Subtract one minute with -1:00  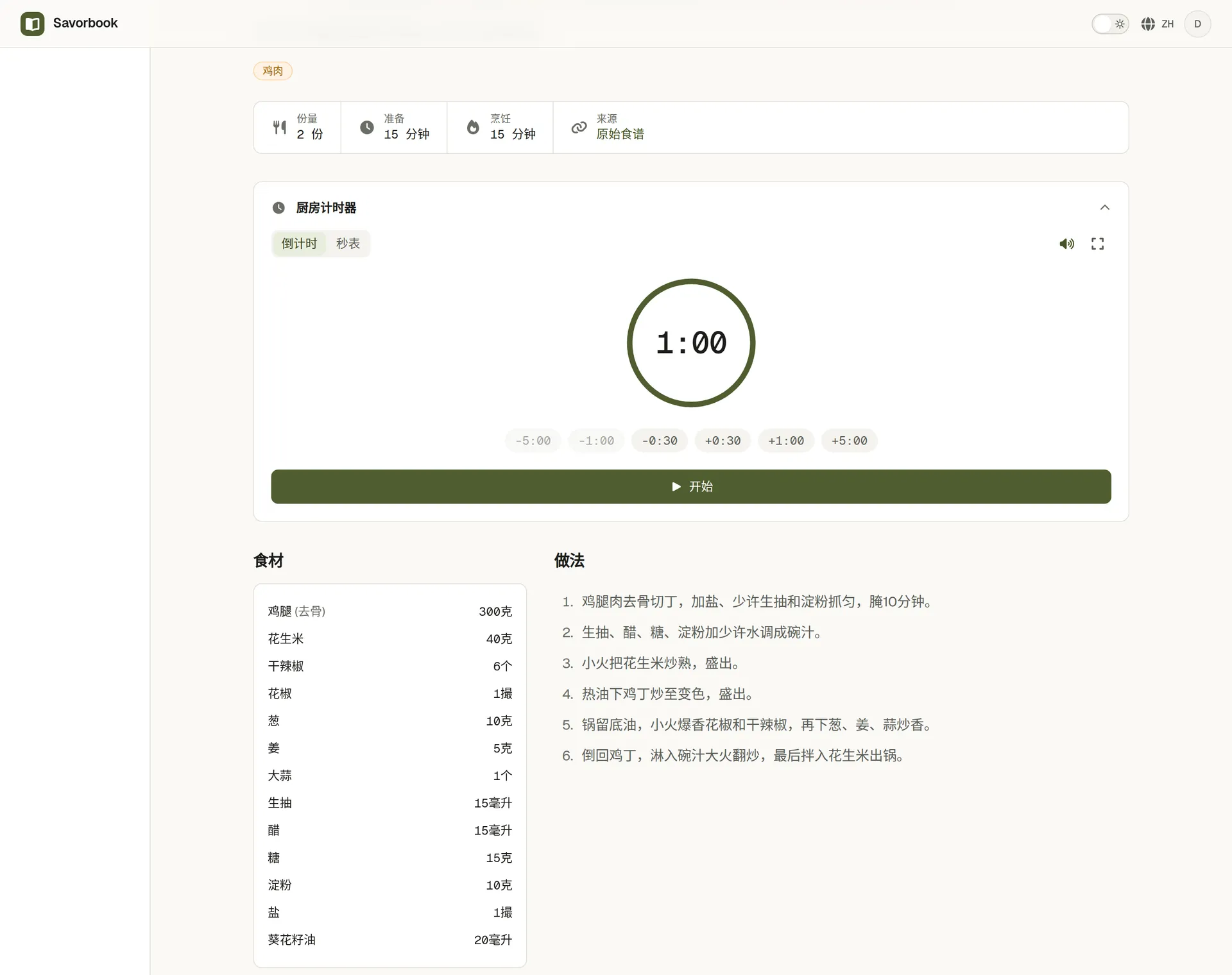tap(596, 441)
